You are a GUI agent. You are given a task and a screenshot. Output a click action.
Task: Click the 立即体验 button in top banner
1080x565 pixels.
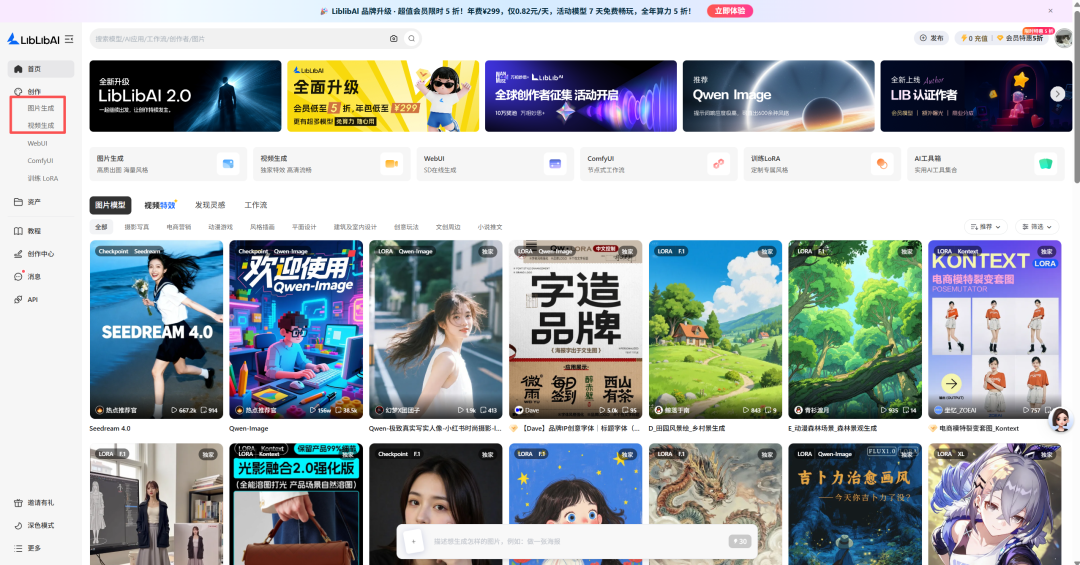pyautogui.click(x=729, y=11)
